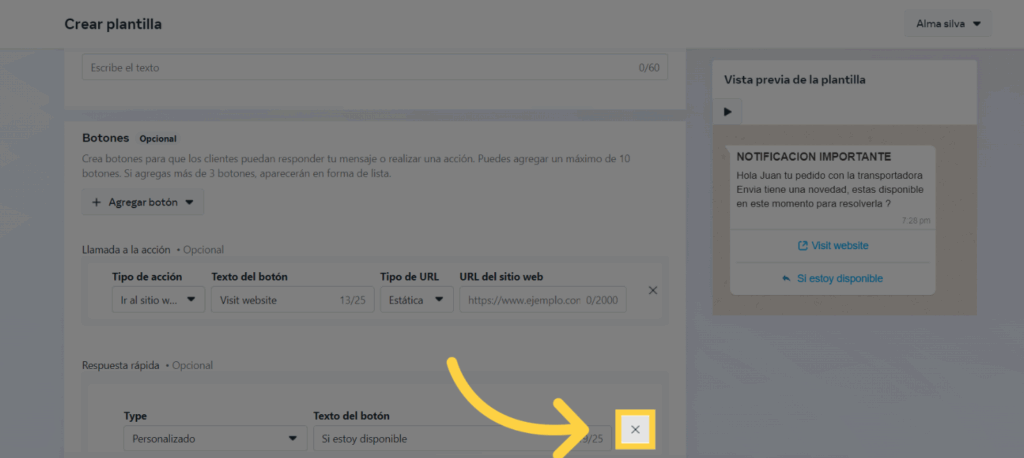1024x458 pixels.
Task: Click the caret arrow on Agregar botón
Action: click(x=189, y=202)
